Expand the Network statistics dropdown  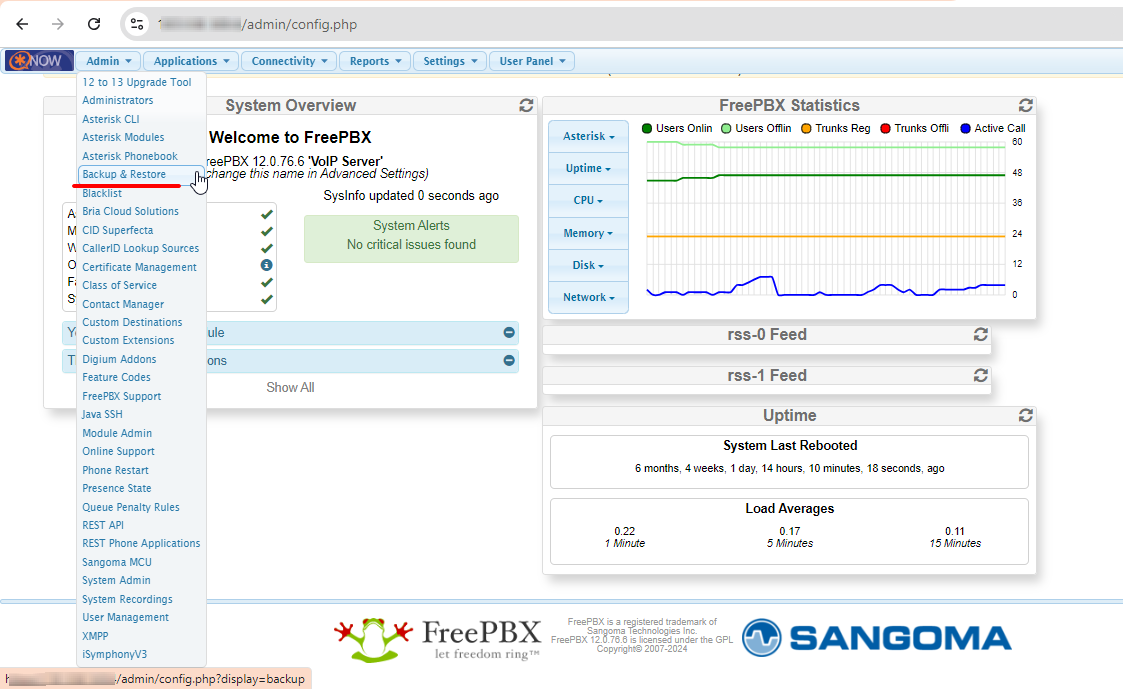pos(588,297)
